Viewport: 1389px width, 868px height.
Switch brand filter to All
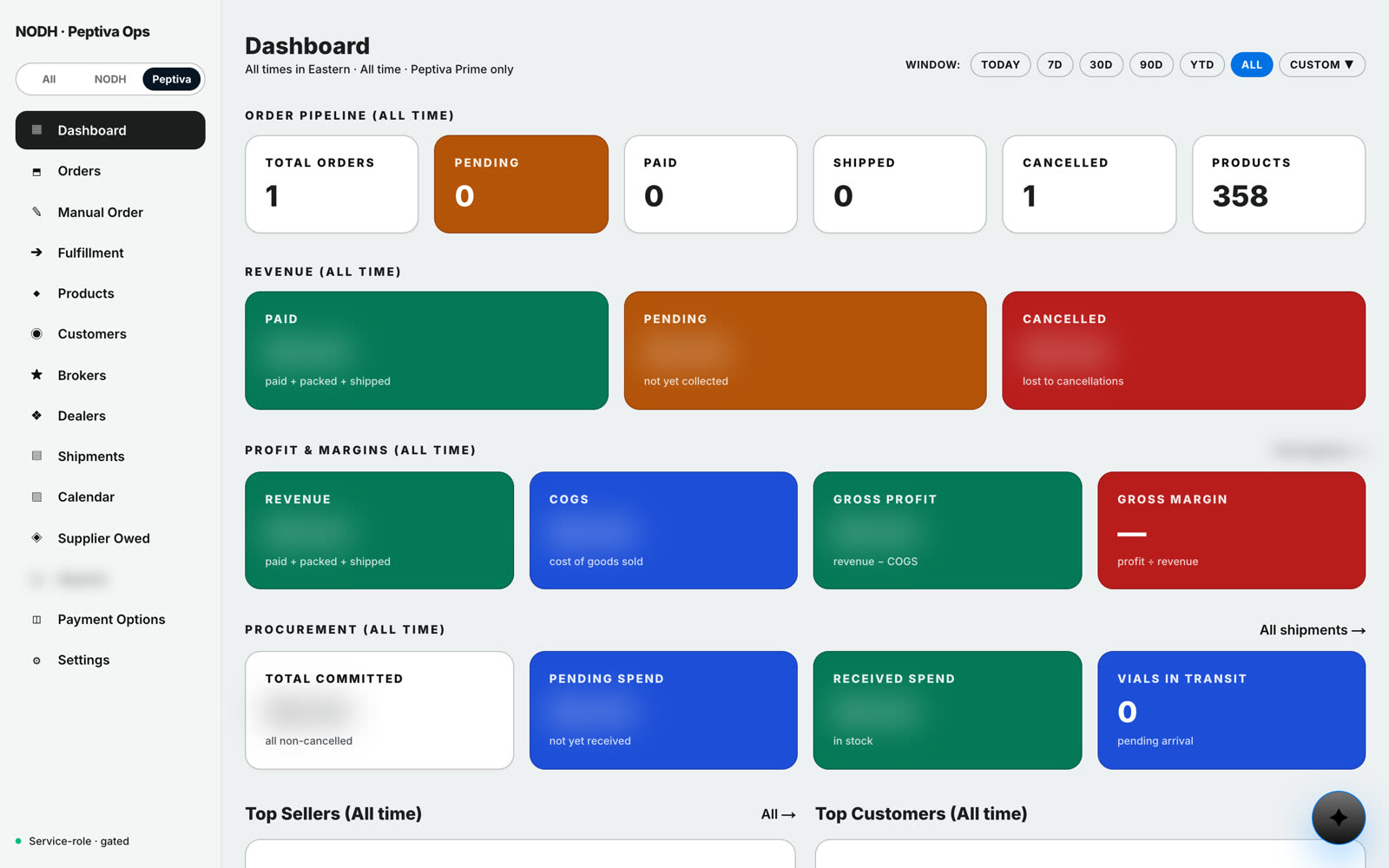tap(49, 79)
